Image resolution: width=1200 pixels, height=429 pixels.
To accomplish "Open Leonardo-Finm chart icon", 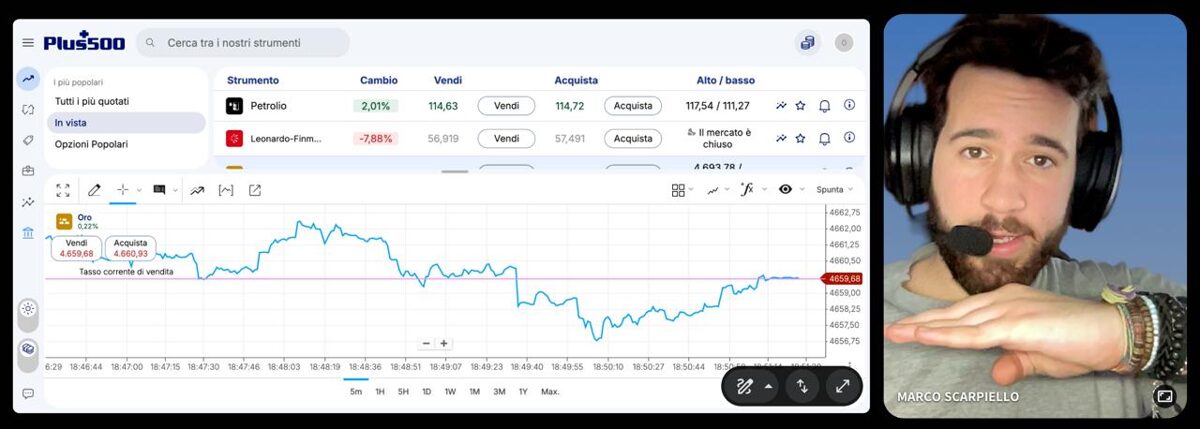I will [x=781, y=138].
